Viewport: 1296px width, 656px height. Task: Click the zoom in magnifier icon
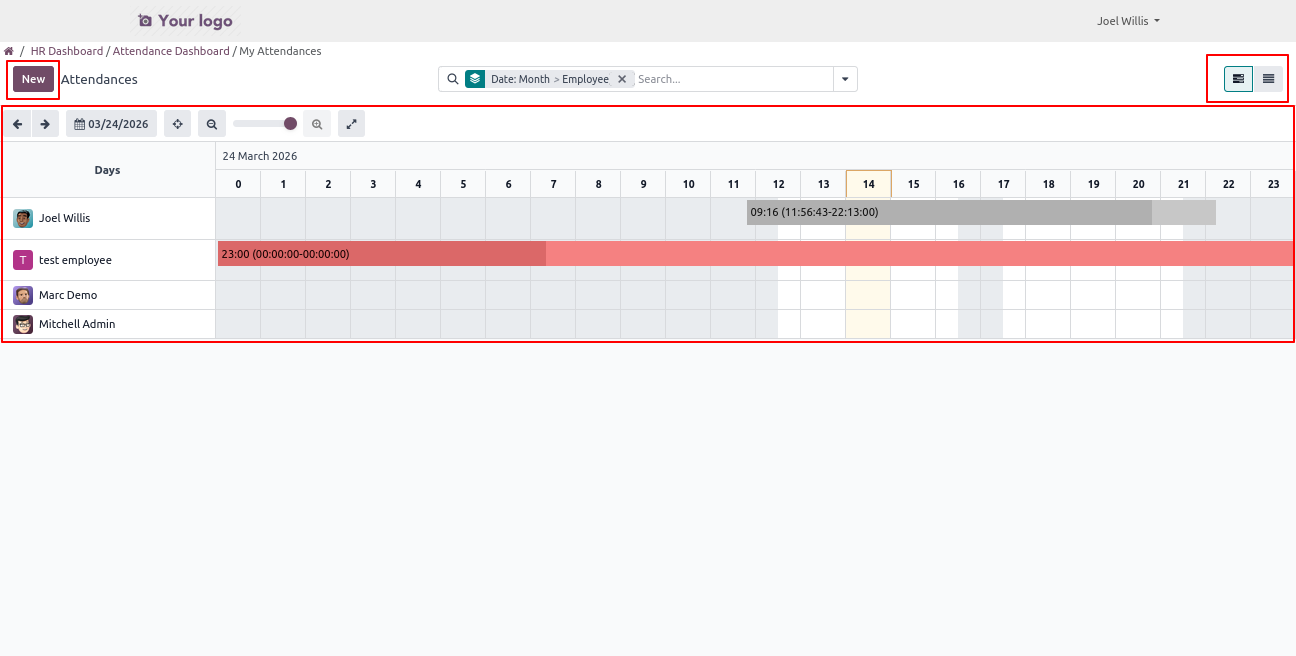(317, 124)
